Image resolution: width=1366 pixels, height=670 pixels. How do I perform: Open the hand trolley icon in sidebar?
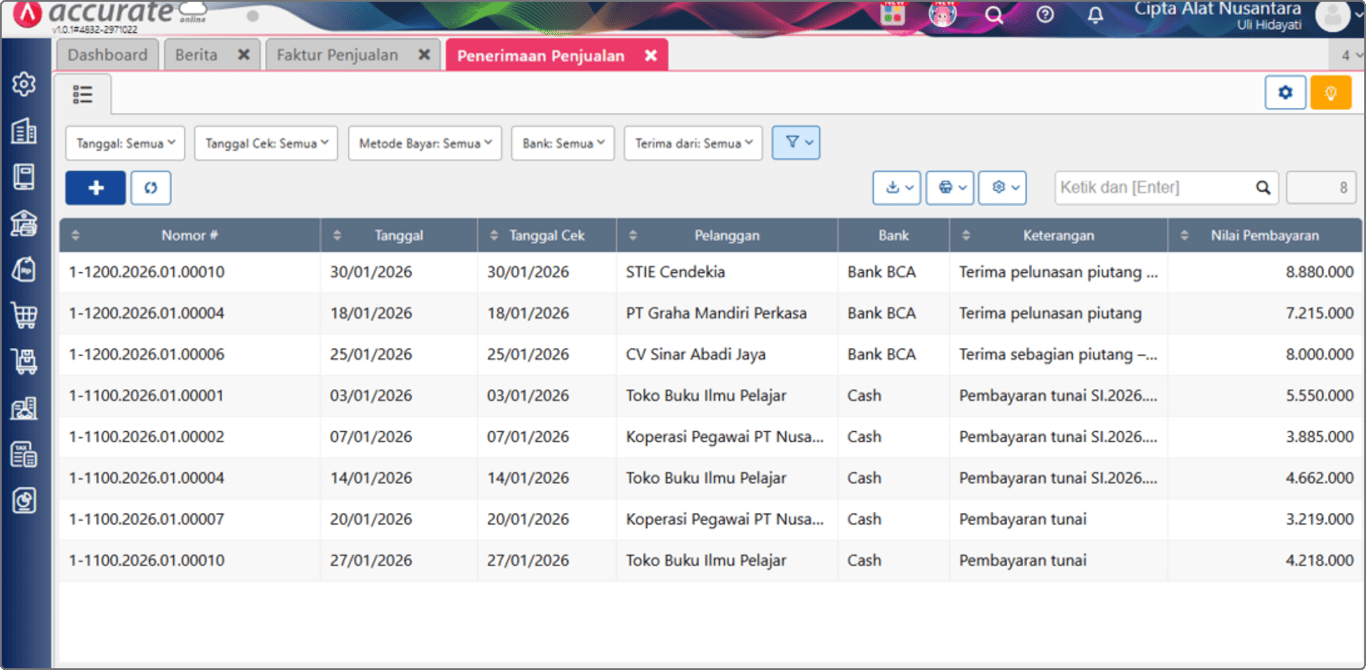(x=24, y=362)
